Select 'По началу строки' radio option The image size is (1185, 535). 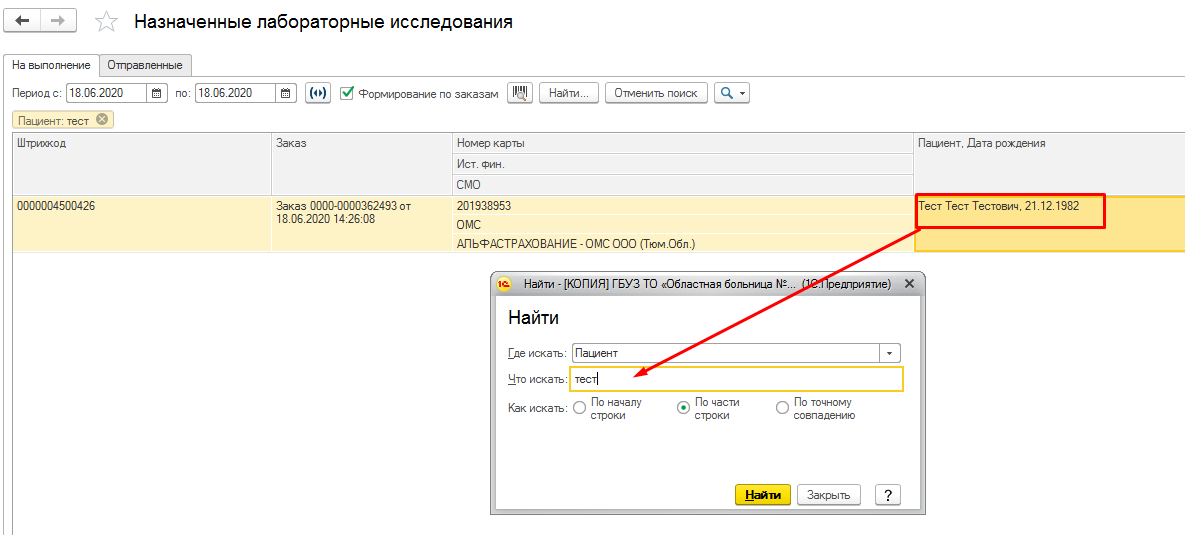[x=580, y=408]
